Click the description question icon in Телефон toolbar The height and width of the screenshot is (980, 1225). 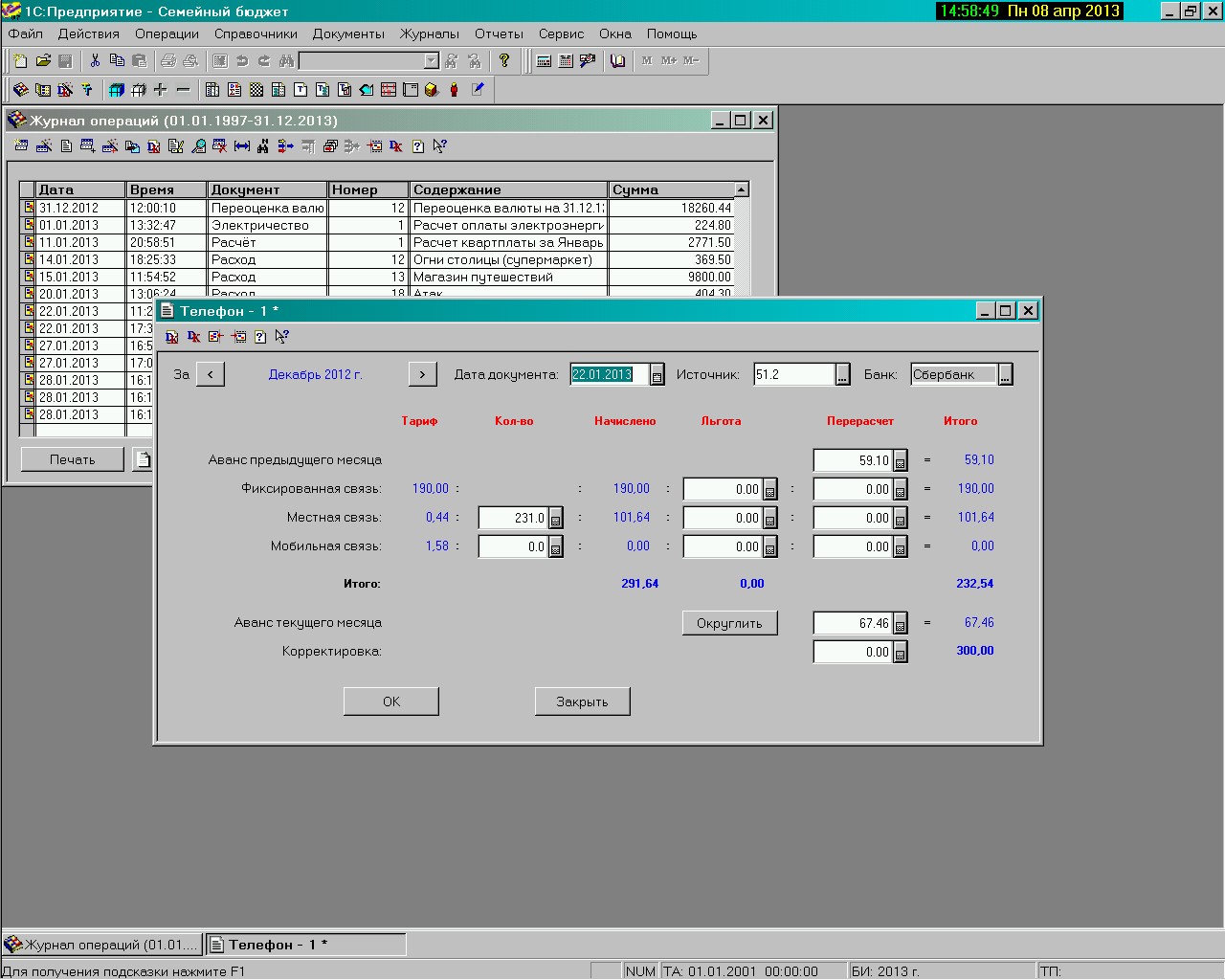(259, 337)
